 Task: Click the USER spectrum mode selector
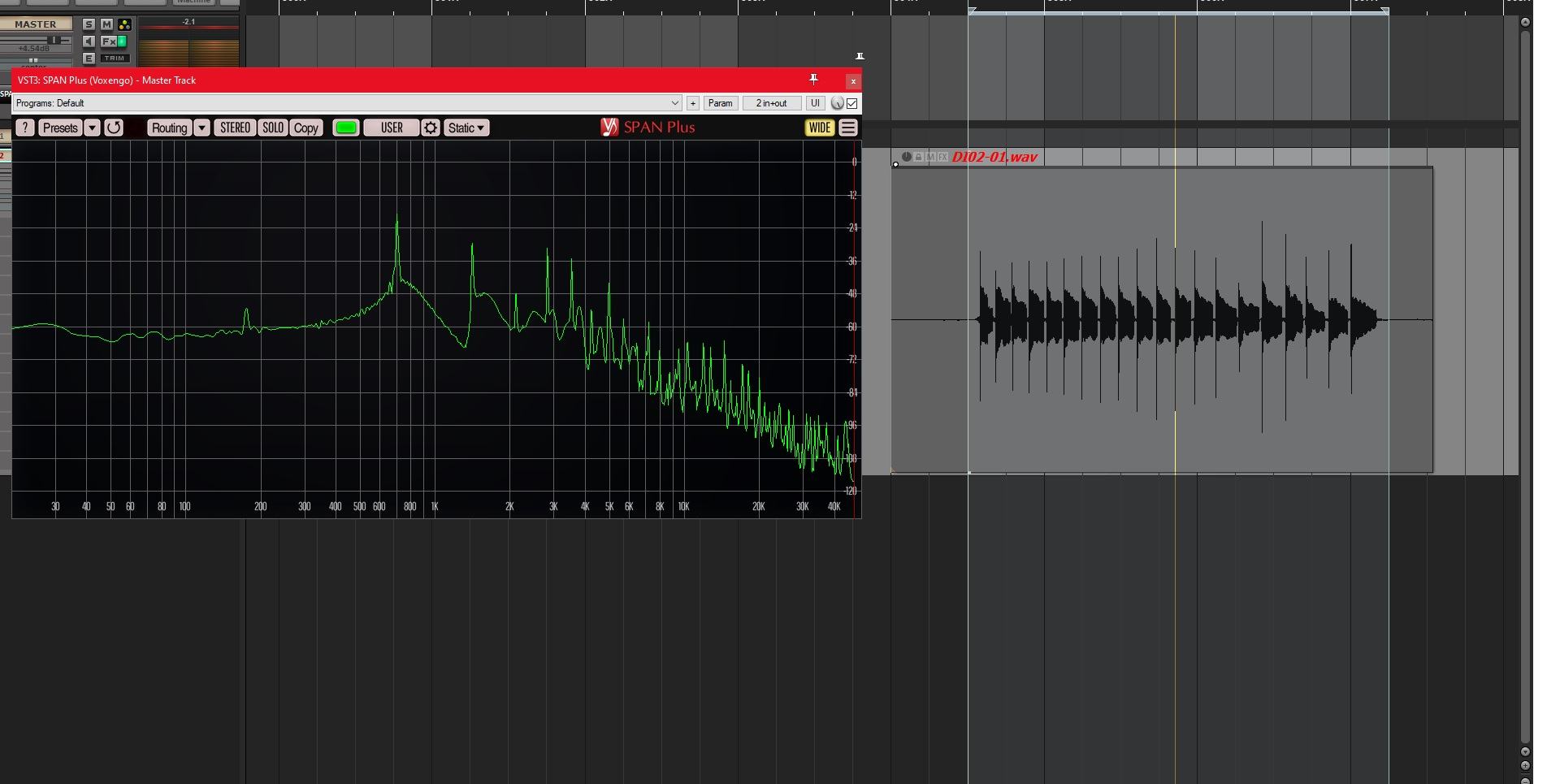(x=392, y=128)
